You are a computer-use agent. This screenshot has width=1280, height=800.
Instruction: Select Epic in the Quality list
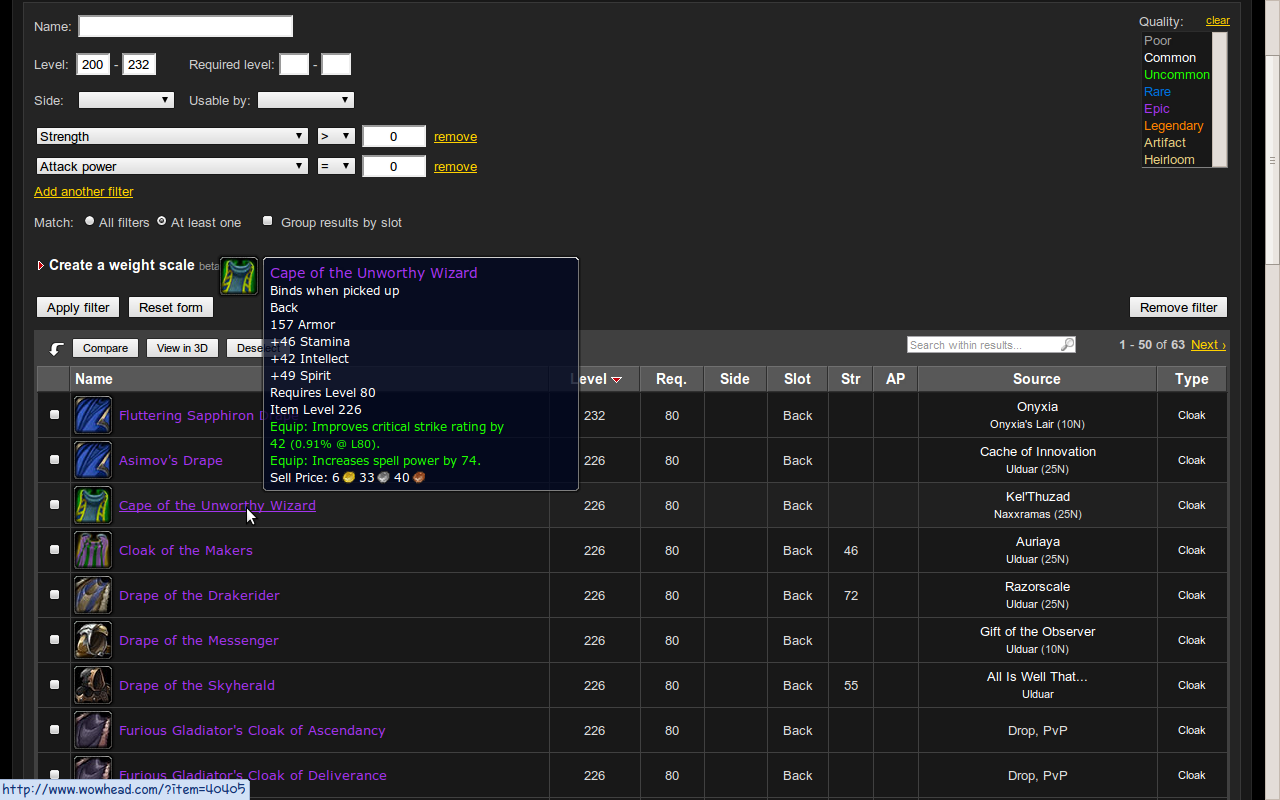[x=1157, y=109]
